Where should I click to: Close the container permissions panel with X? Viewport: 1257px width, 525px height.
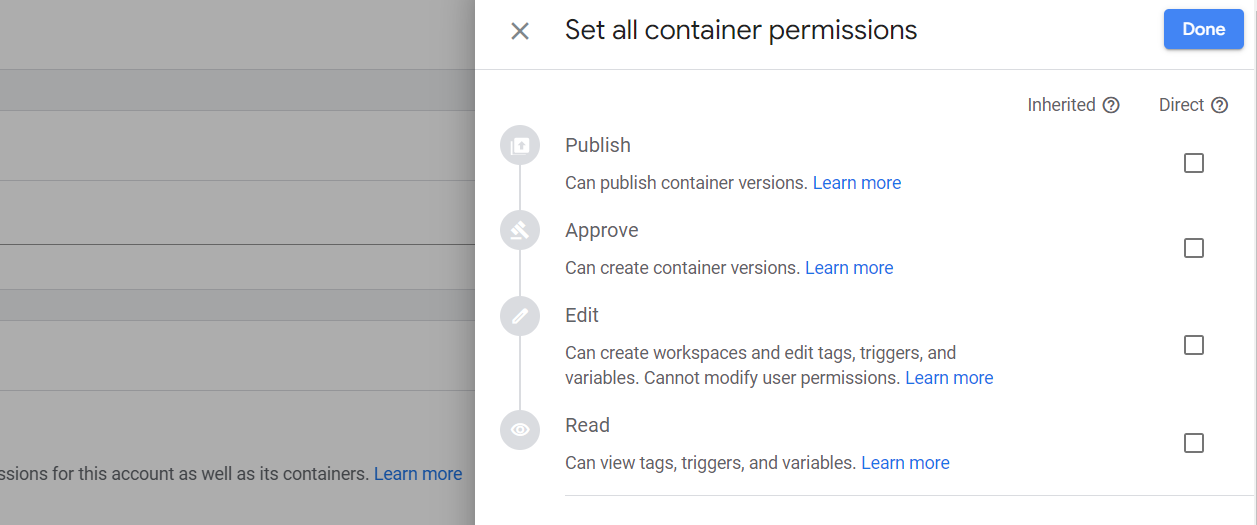click(520, 31)
